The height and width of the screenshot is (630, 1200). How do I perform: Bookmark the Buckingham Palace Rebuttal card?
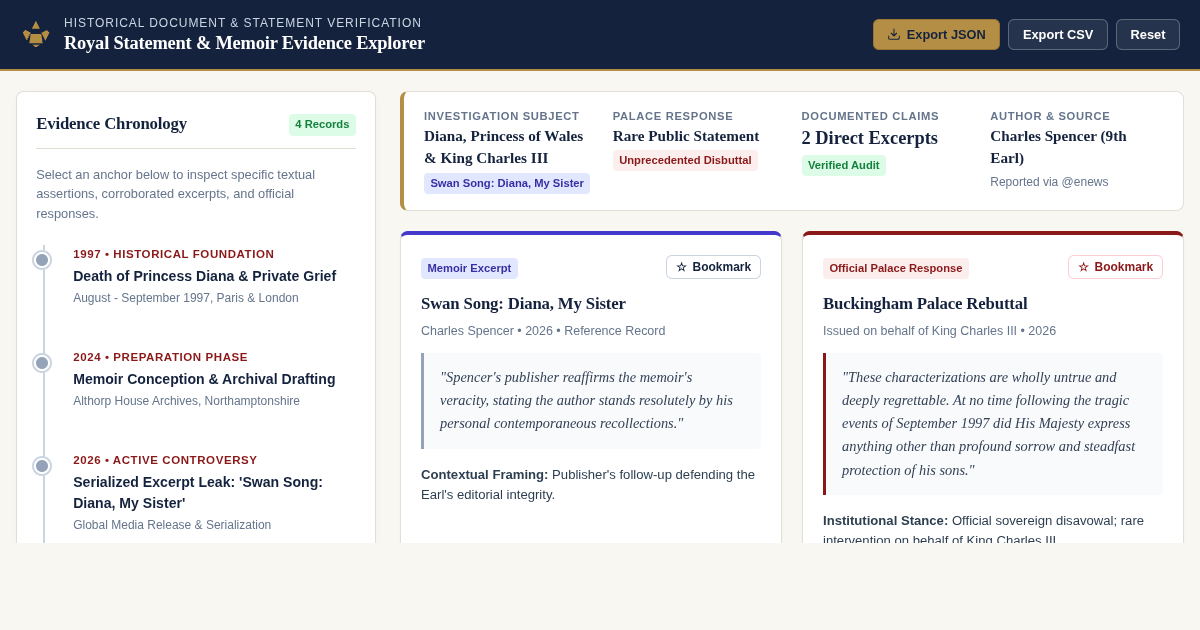point(1115,267)
